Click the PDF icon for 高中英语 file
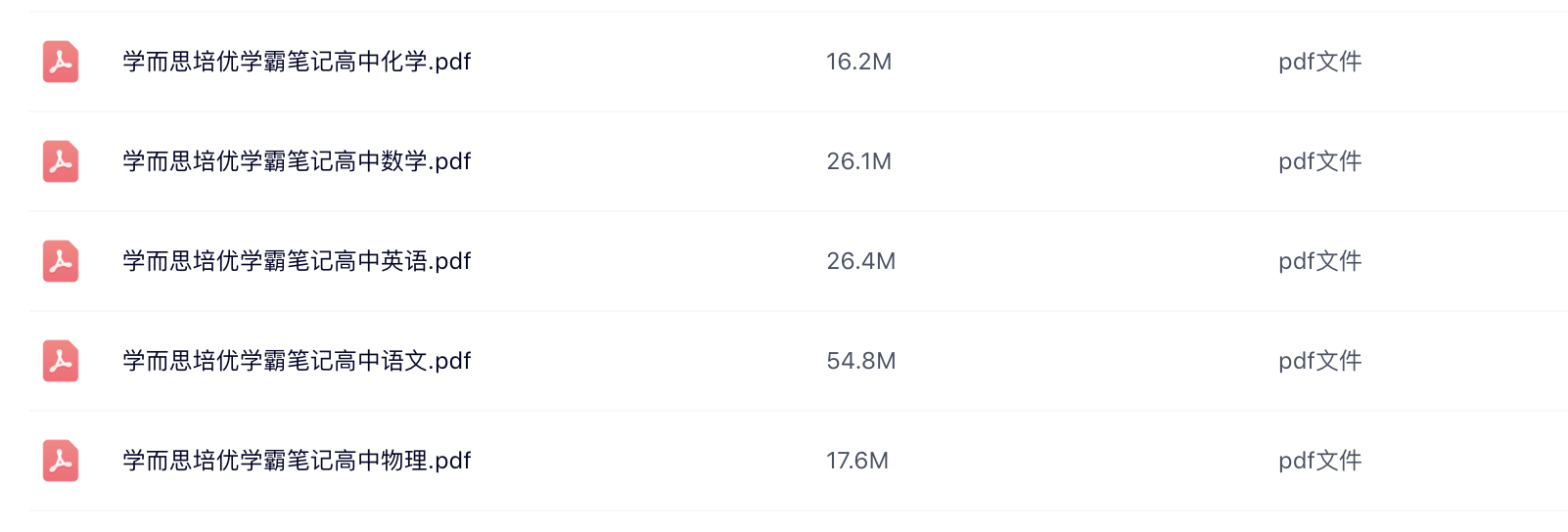Screen dimensions: 1568x532 (x=61, y=261)
